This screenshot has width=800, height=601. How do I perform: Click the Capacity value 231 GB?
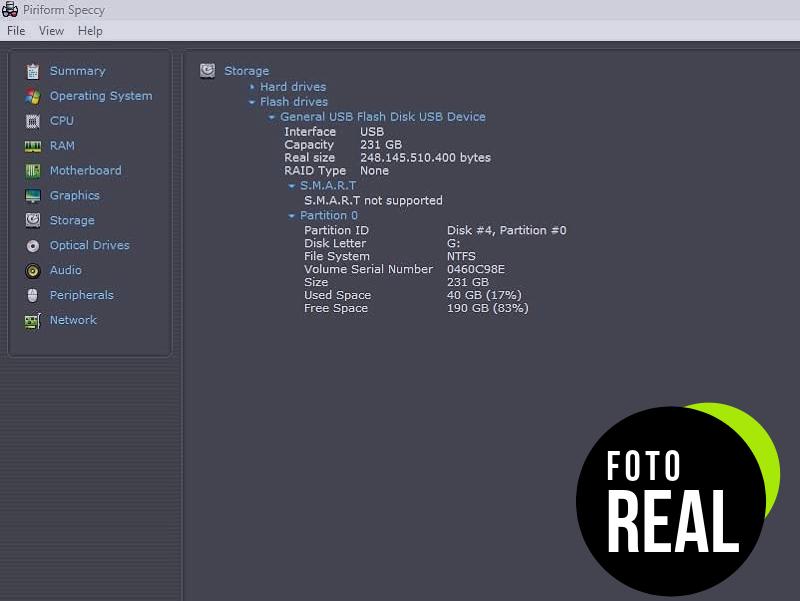pos(381,144)
